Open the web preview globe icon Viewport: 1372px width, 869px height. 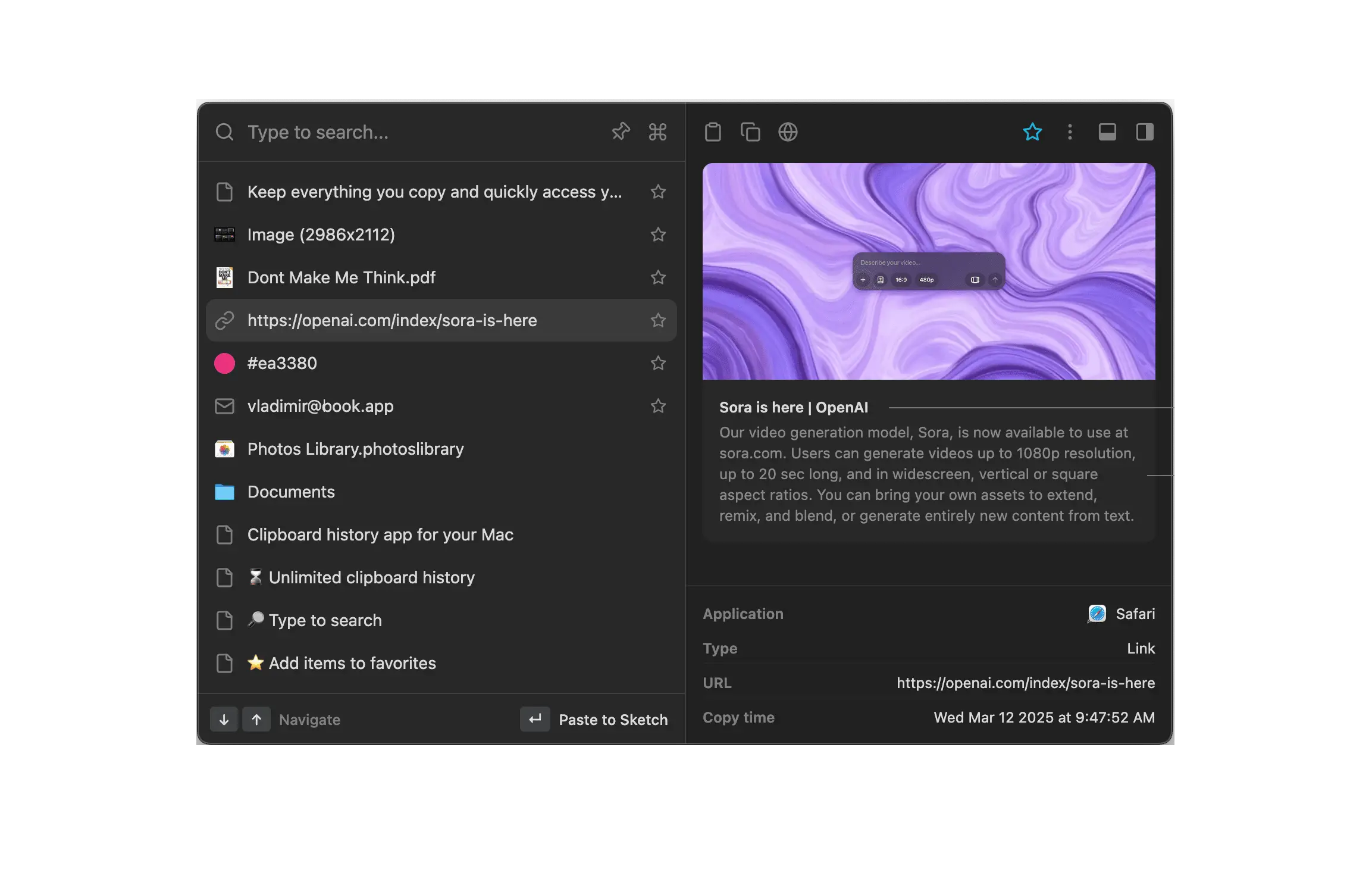point(788,132)
